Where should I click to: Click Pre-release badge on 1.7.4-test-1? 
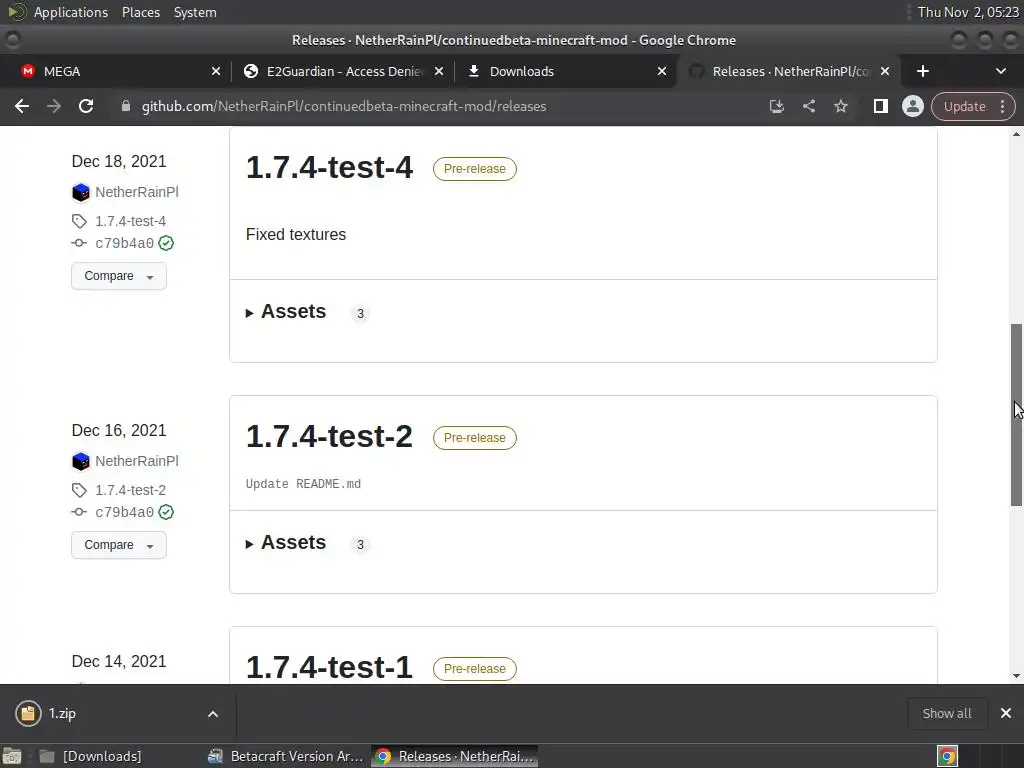[x=475, y=669]
